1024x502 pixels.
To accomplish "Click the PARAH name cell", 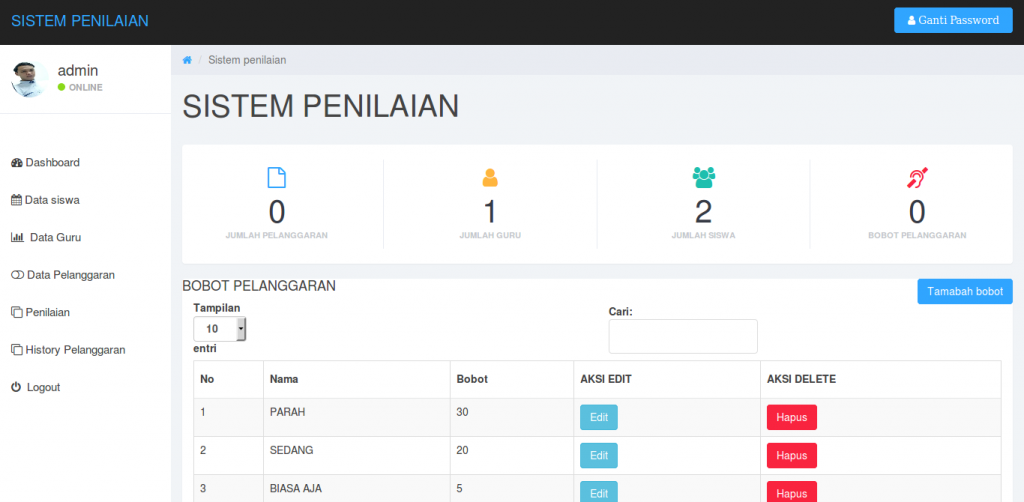I will 357,417.
